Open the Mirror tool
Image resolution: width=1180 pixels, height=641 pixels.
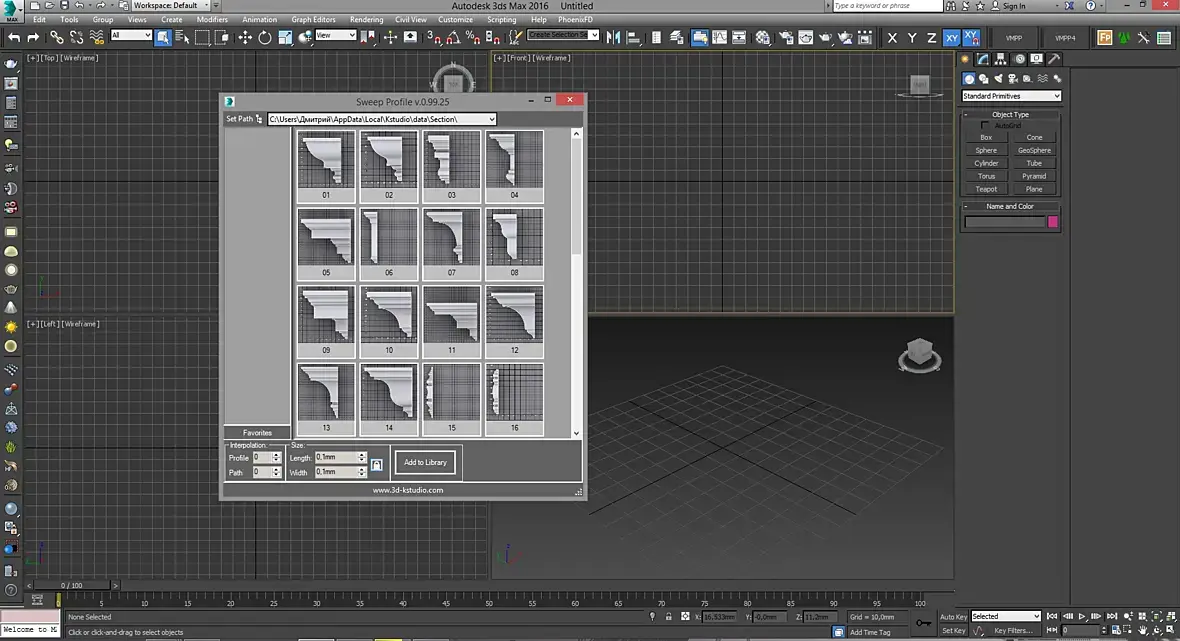coord(613,37)
